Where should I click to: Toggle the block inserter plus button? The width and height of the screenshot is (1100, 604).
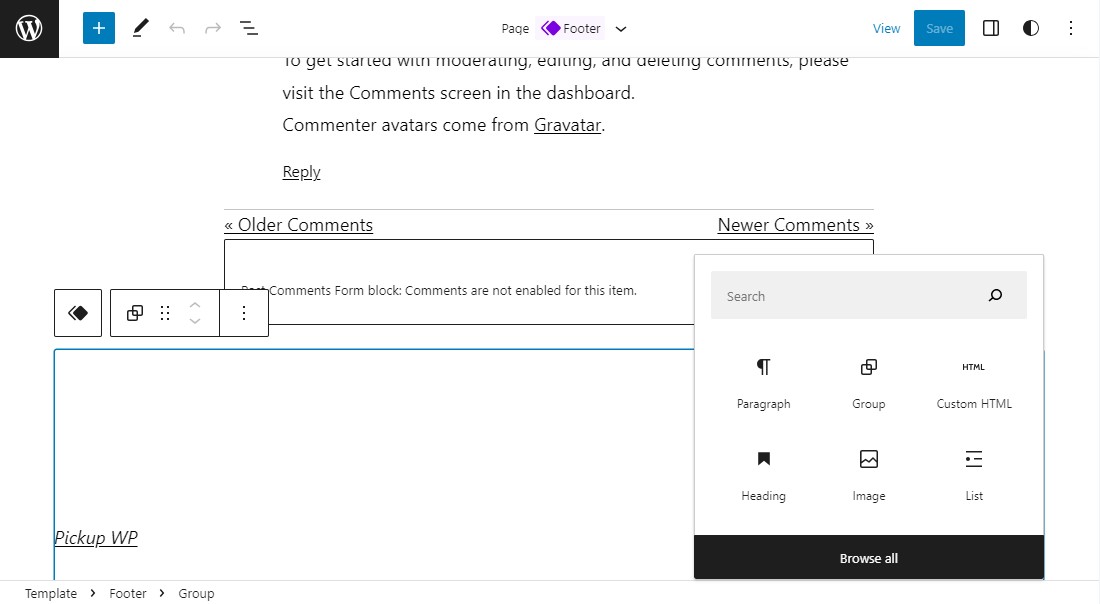tap(99, 28)
